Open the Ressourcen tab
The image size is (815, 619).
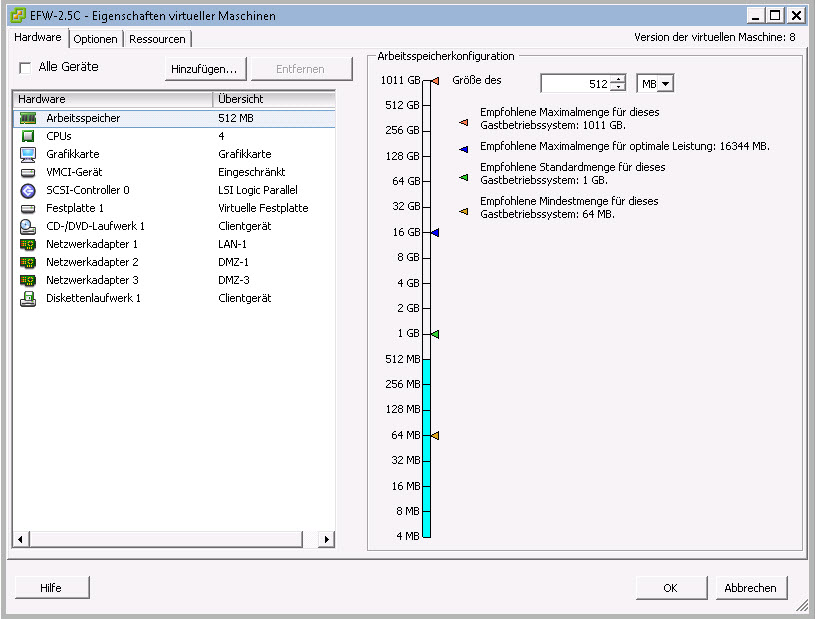(x=157, y=39)
